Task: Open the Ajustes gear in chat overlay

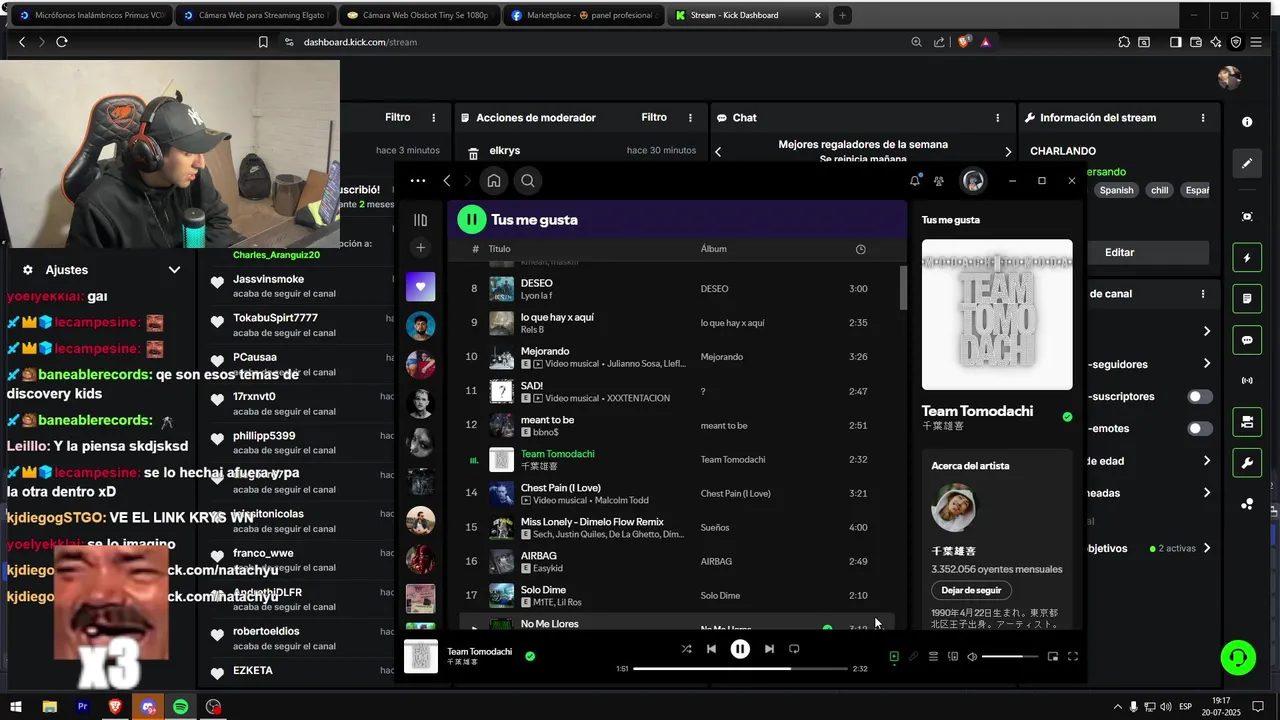Action: click(x=28, y=270)
